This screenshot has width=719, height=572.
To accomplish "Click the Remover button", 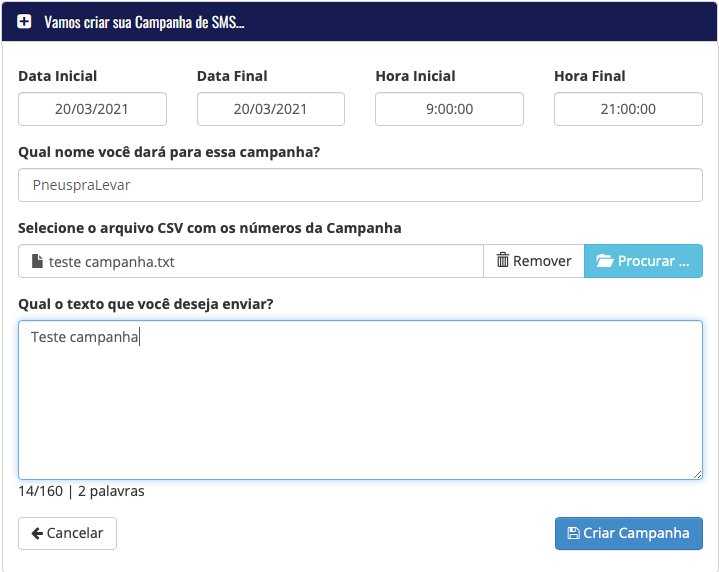I will (x=534, y=261).
